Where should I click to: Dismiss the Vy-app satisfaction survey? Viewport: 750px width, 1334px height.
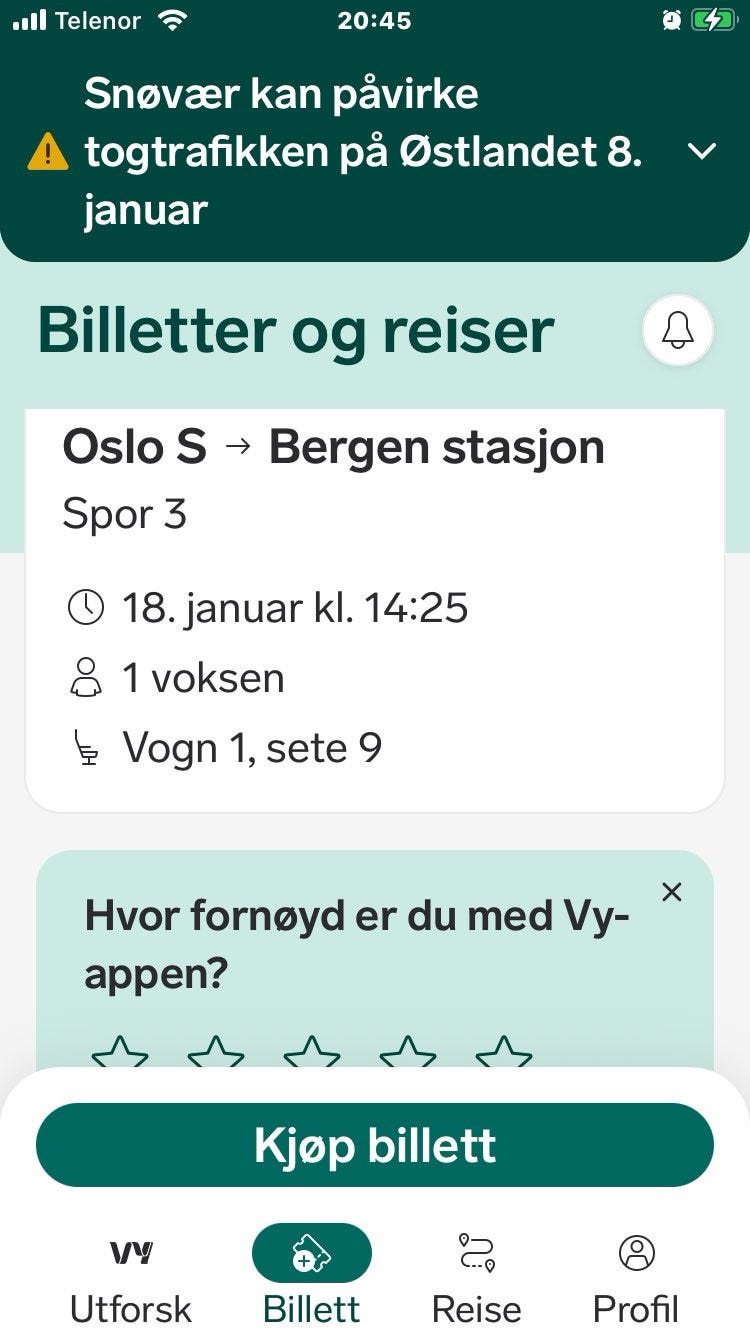coord(672,892)
